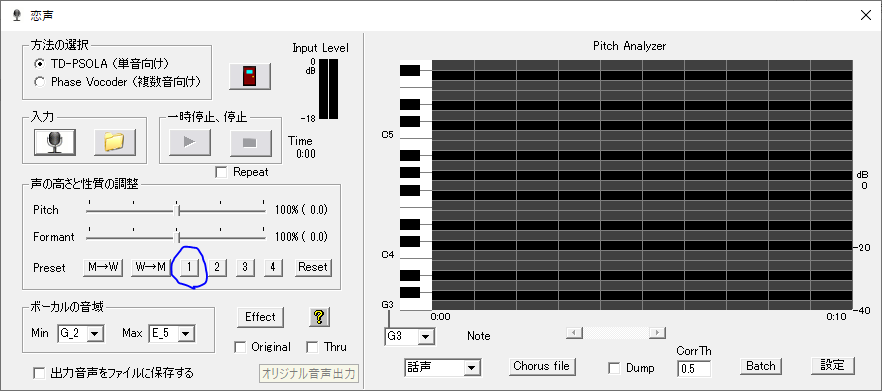Click the Pitch slider handle
Image resolution: width=882 pixels, height=391 pixels.
178,210
